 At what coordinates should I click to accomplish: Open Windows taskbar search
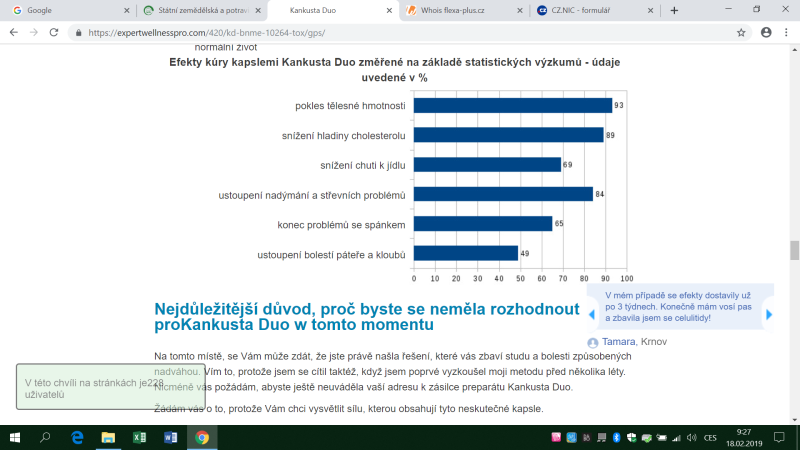point(45,438)
